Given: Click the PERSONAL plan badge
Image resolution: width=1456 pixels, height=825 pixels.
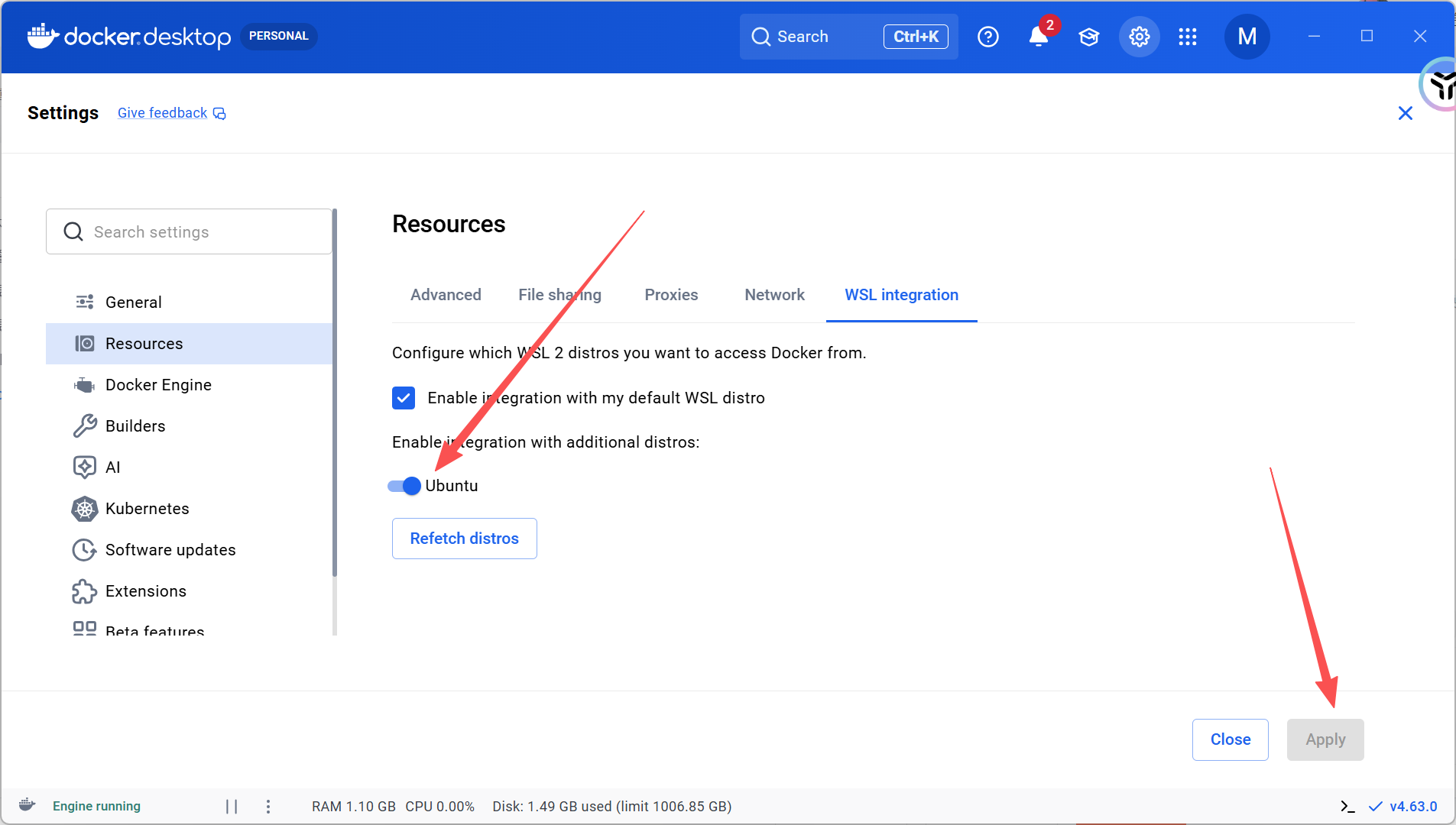Looking at the screenshot, I should coord(278,36).
